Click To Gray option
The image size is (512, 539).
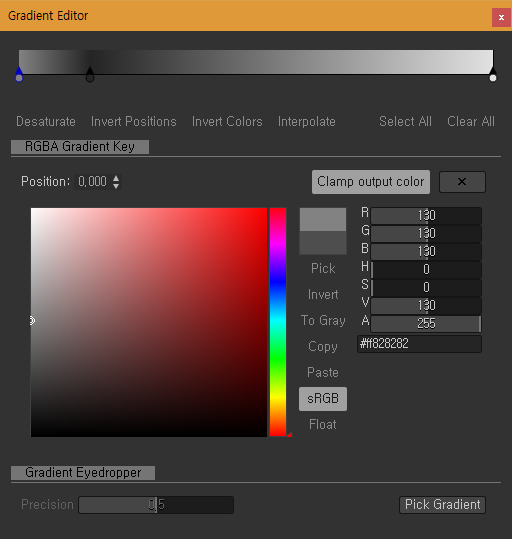click(x=323, y=320)
